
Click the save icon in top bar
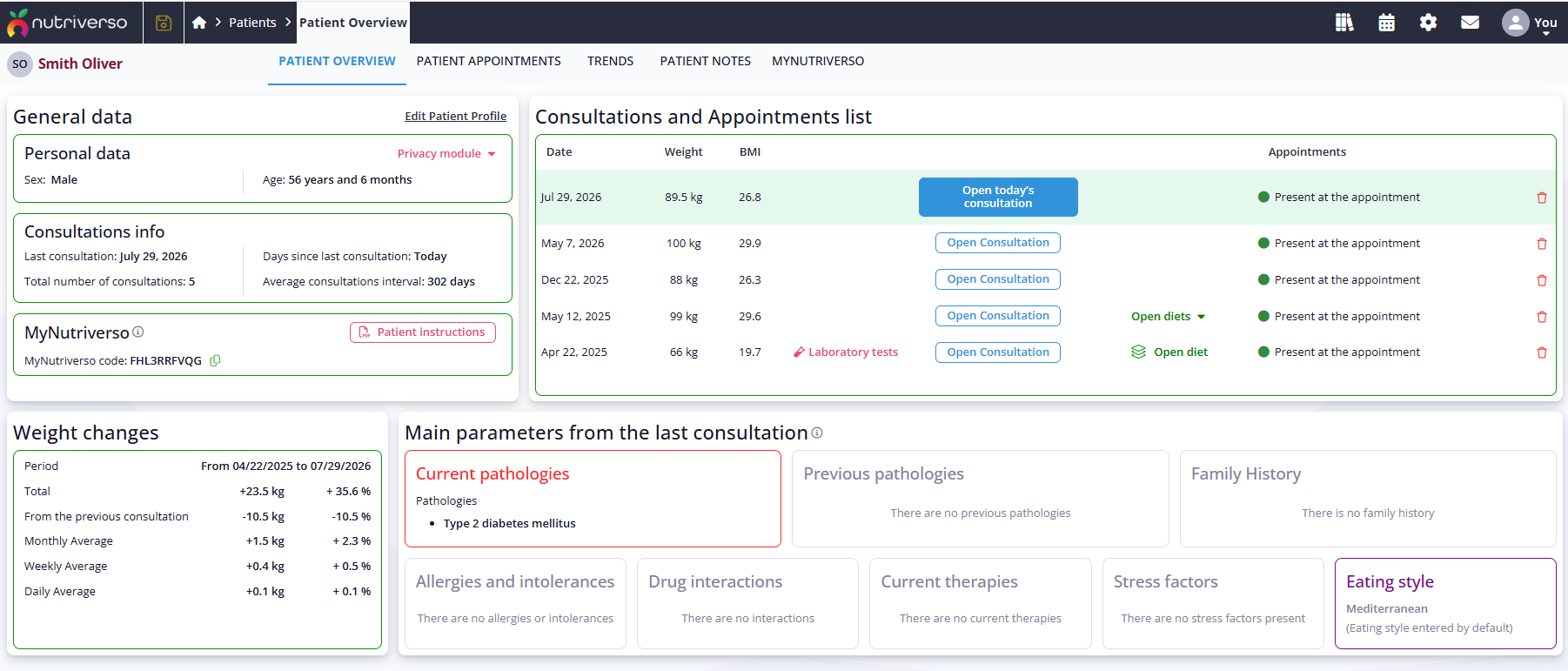(164, 23)
